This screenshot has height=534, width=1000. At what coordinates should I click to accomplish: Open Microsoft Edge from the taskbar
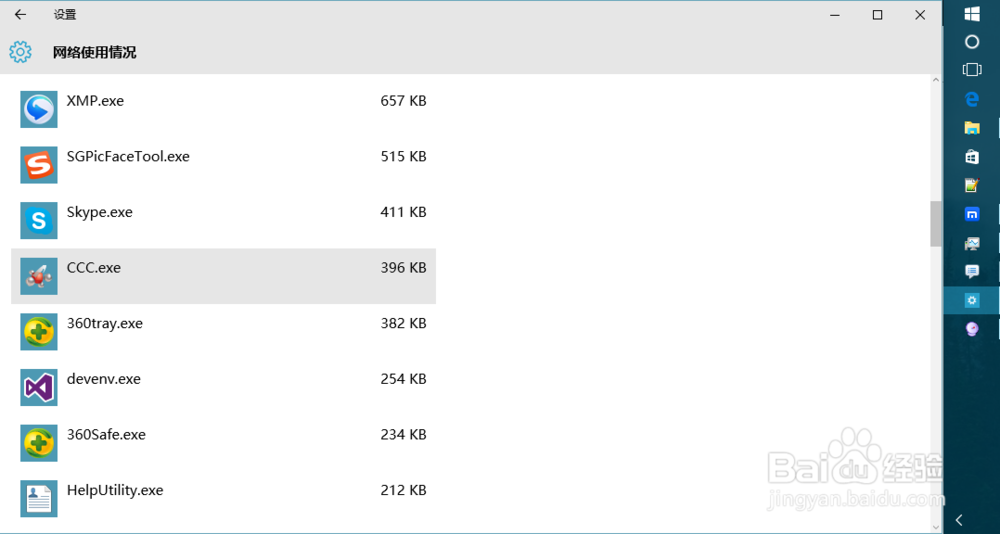[x=971, y=99]
